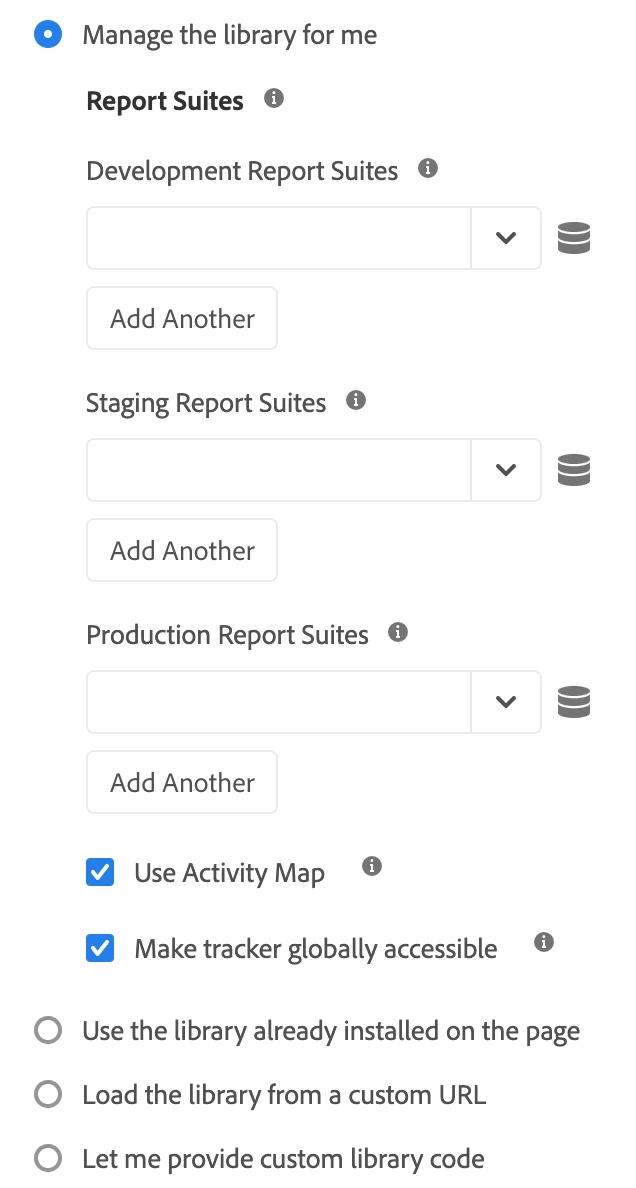Choose Load the library from a custom URL
This screenshot has height=1188, width=636.
(x=48, y=1095)
